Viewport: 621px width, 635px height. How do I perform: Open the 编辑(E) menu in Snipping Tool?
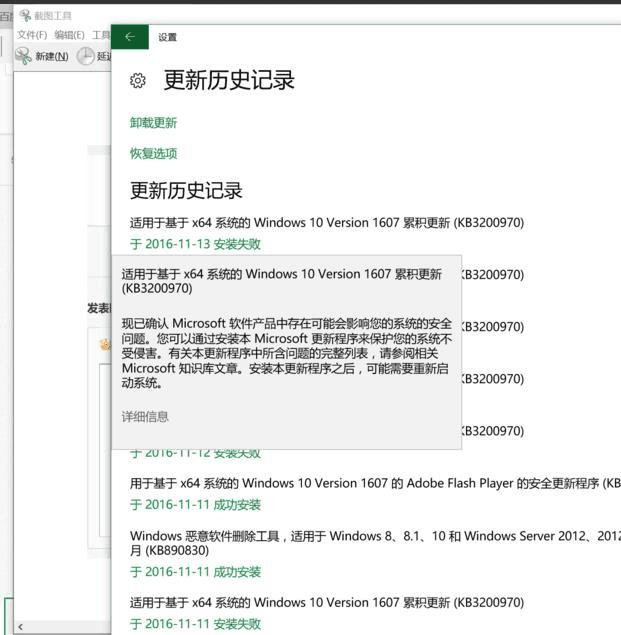click(x=69, y=35)
